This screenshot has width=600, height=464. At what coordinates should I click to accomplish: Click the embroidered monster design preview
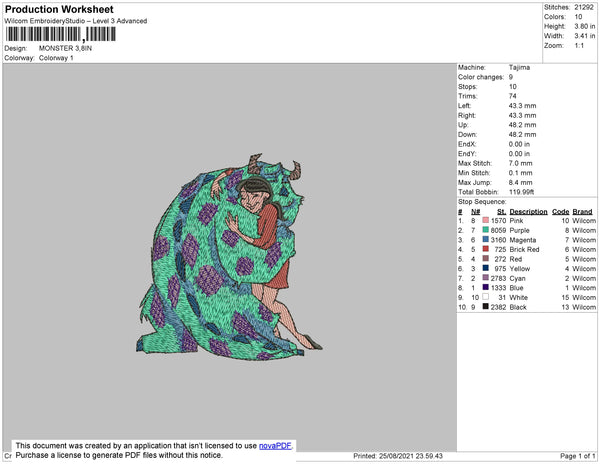[x=229, y=257]
